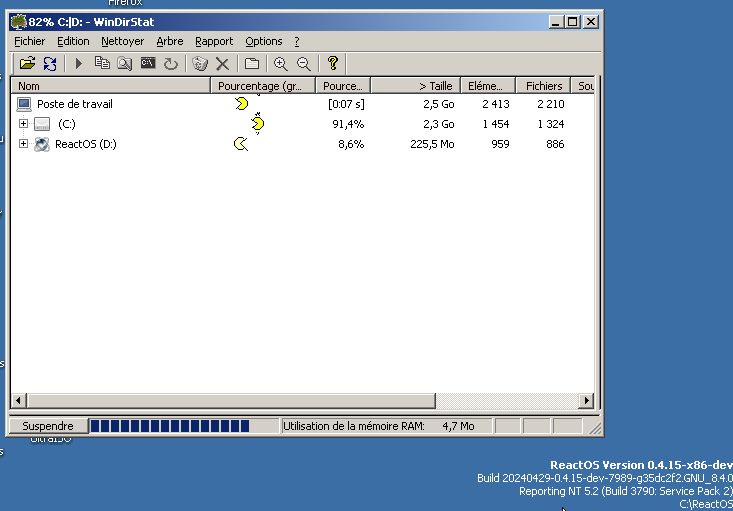Image resolution: width=733 pixels, height=511 pixels.
Task: Click the resize grip in status bar
Action: pos(595,427)
